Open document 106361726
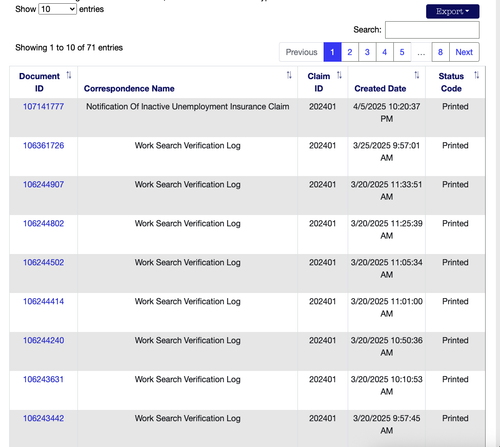 coord(43,146)
